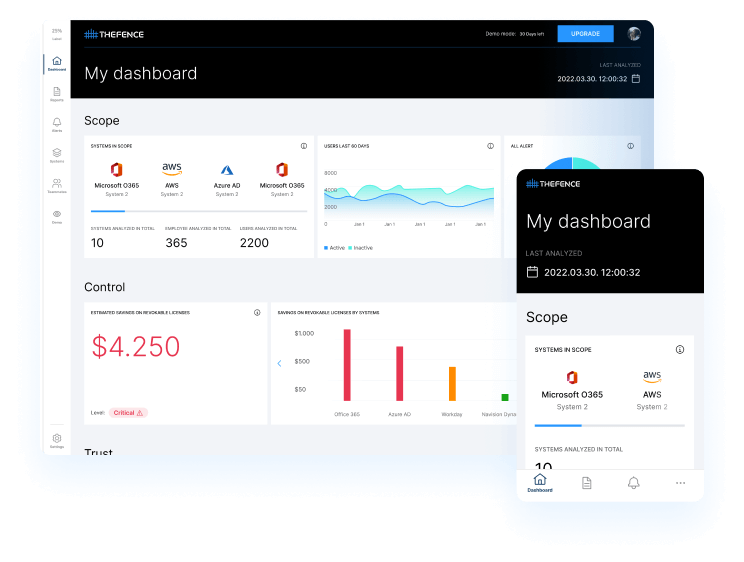The width and height of the screenshot is (744, 562).
Task: Click the Demo mode days left label
Action: [x=515, y=34]
